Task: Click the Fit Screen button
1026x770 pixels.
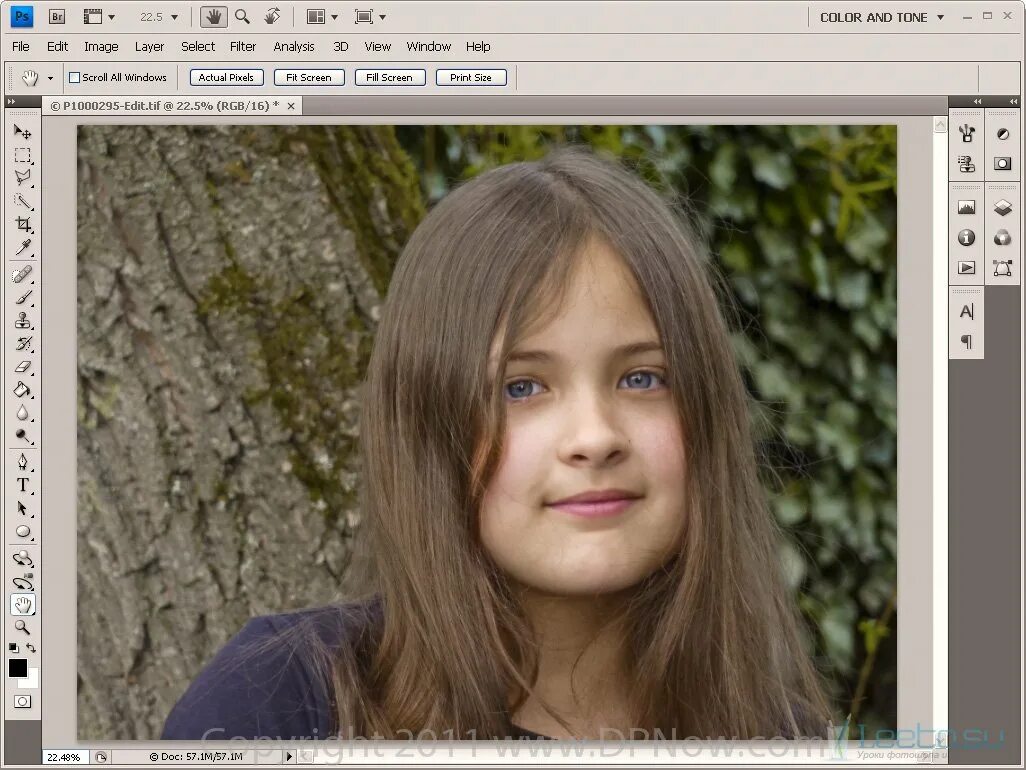Action: [x=309, y=77]
